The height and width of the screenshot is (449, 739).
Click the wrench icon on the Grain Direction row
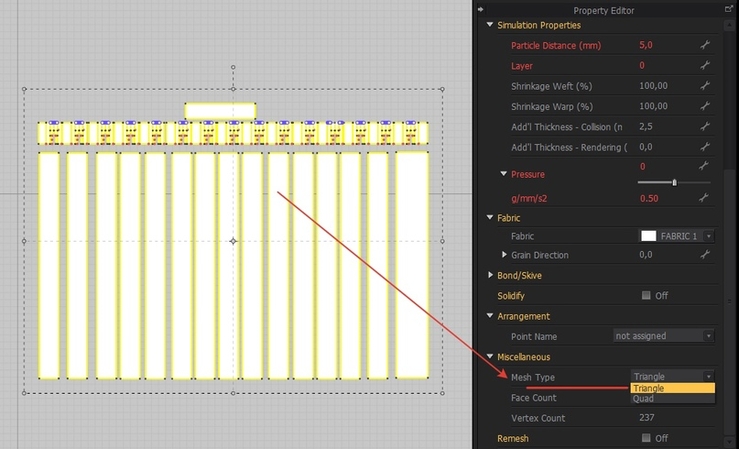coord(705,254)
